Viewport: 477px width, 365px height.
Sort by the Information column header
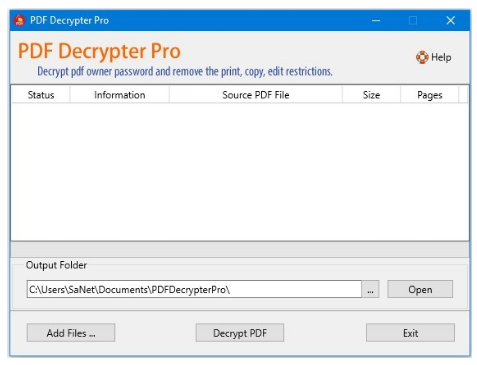point(119,95)
